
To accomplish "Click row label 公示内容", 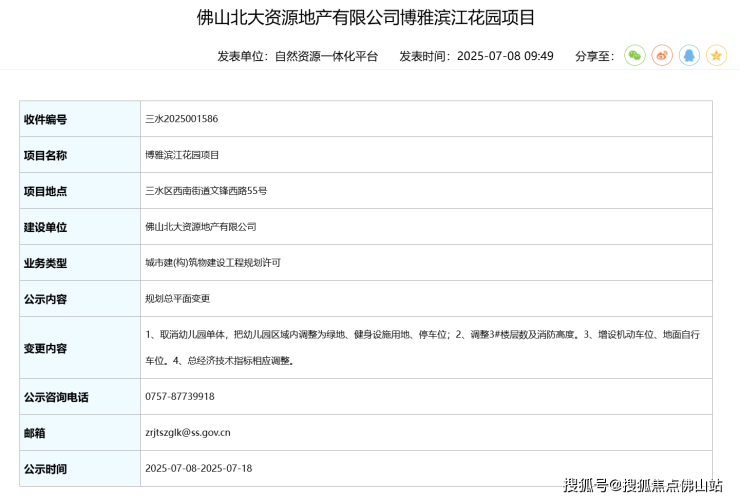I will coord(45,299).
